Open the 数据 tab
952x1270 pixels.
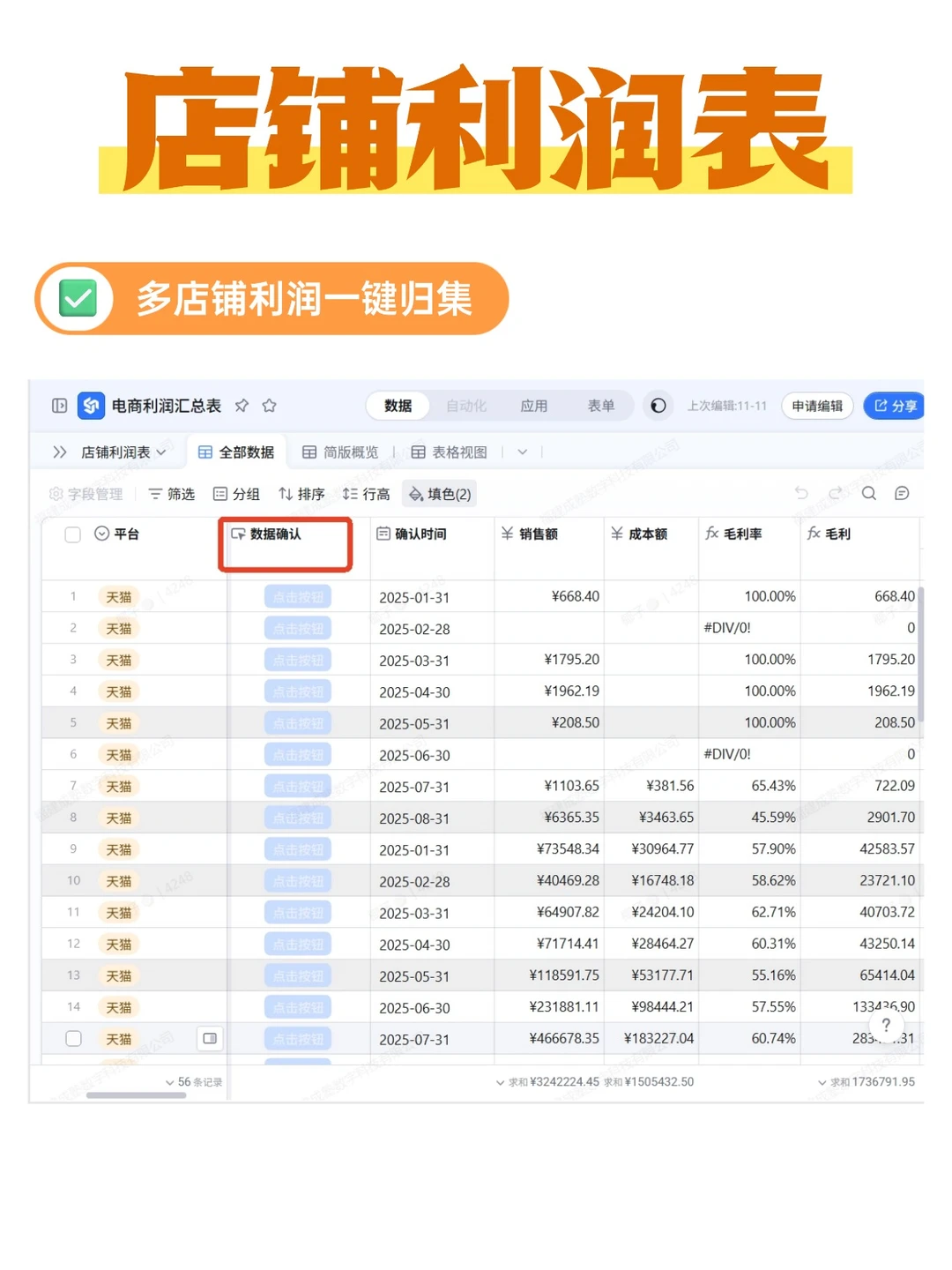[398, 406]
